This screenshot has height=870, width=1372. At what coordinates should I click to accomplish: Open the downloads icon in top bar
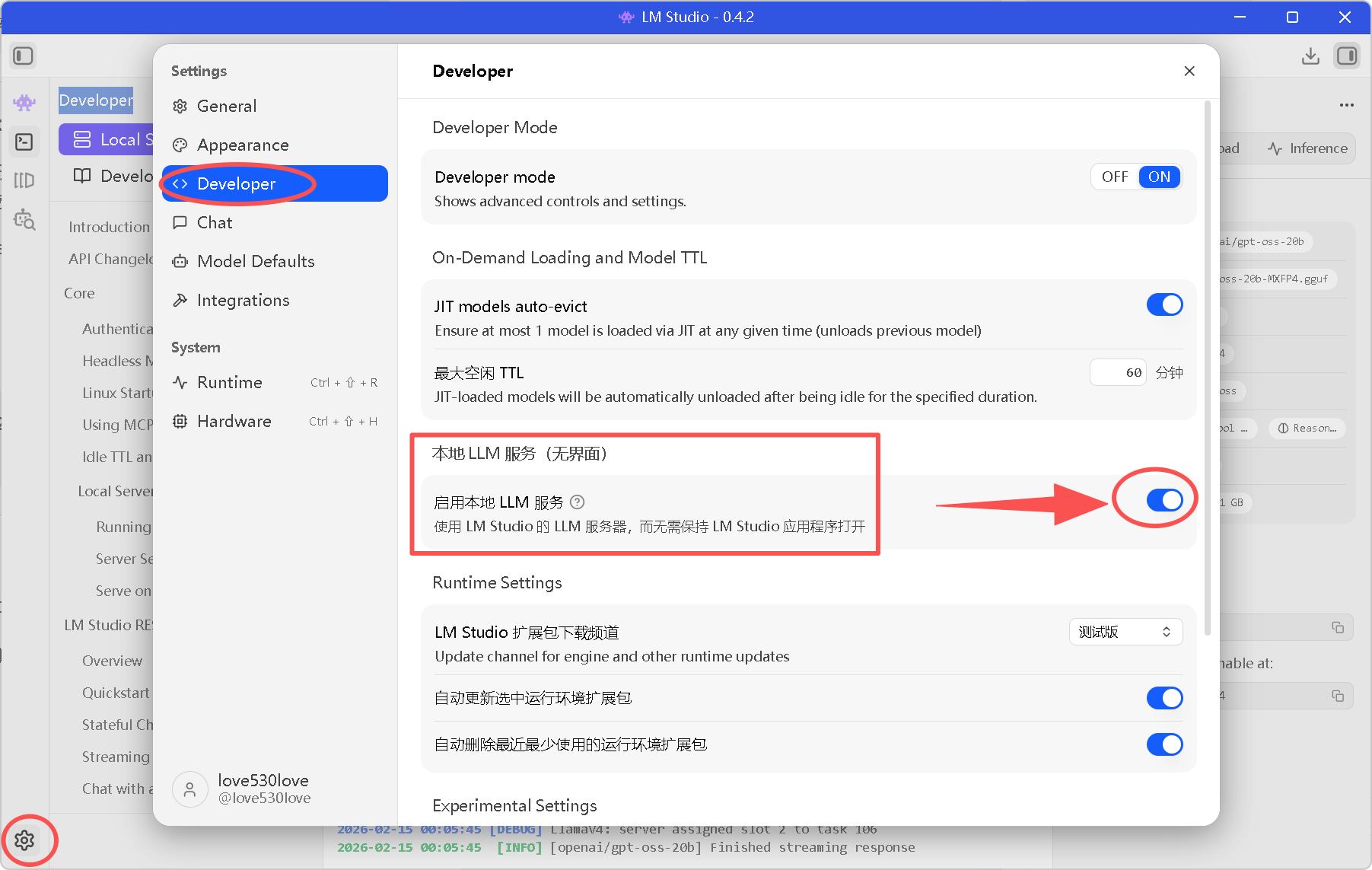click(x=1310, y=56)
